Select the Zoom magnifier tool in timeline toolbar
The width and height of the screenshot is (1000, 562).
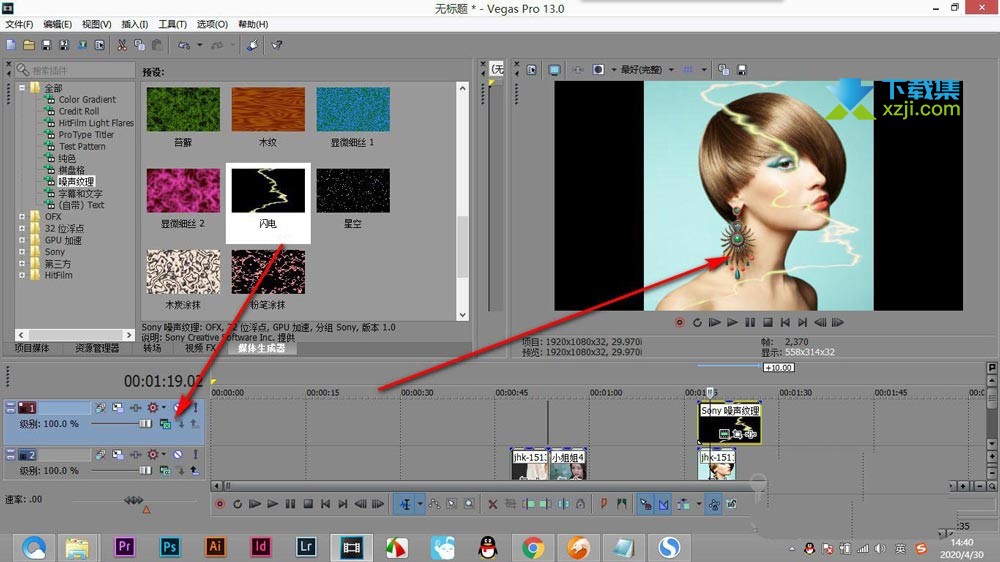point(469,504)
